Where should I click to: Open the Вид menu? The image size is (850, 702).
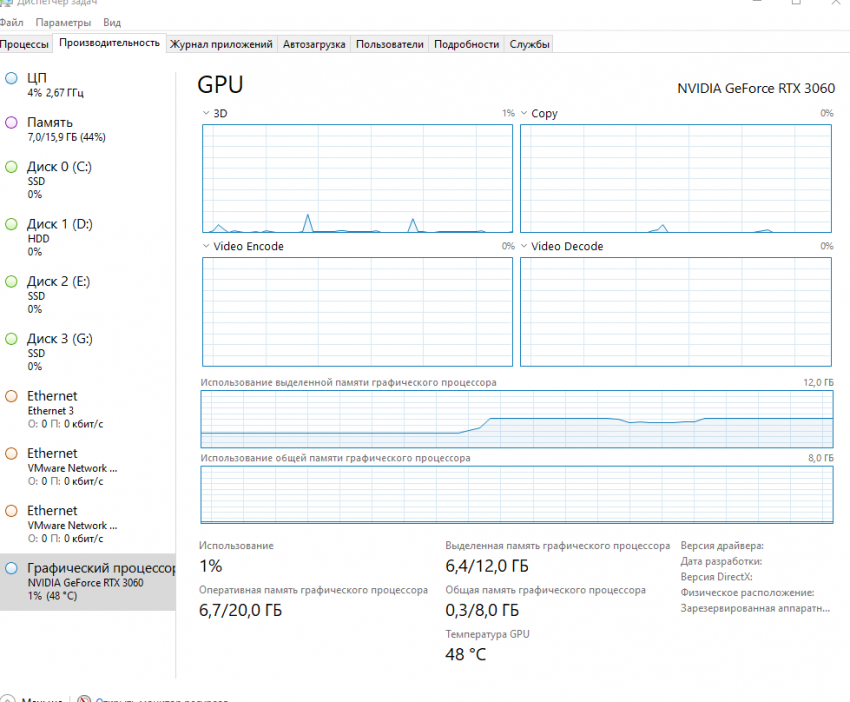click(x=112, y=23)
